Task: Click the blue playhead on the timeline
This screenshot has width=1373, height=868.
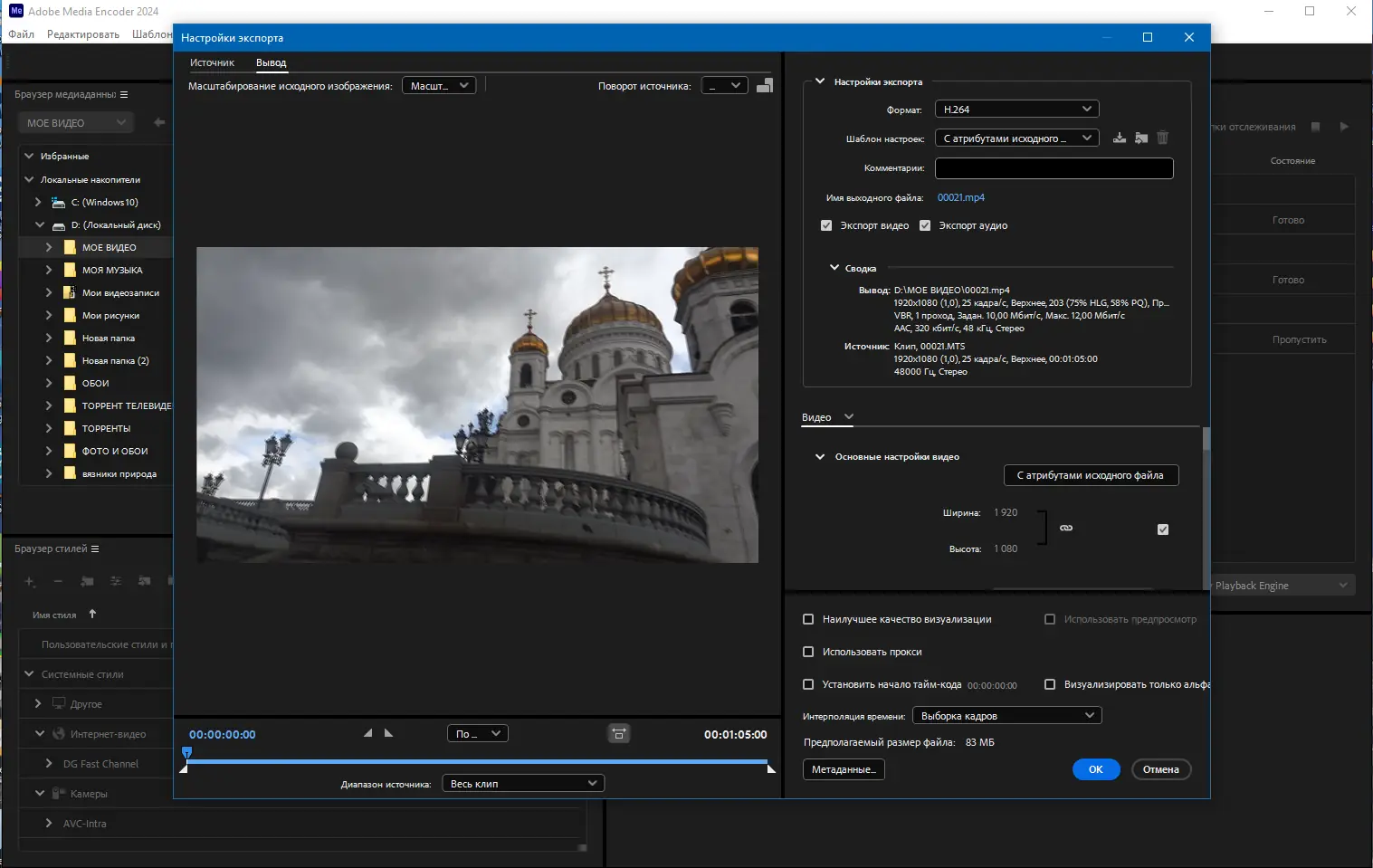Action: point(187,752)
